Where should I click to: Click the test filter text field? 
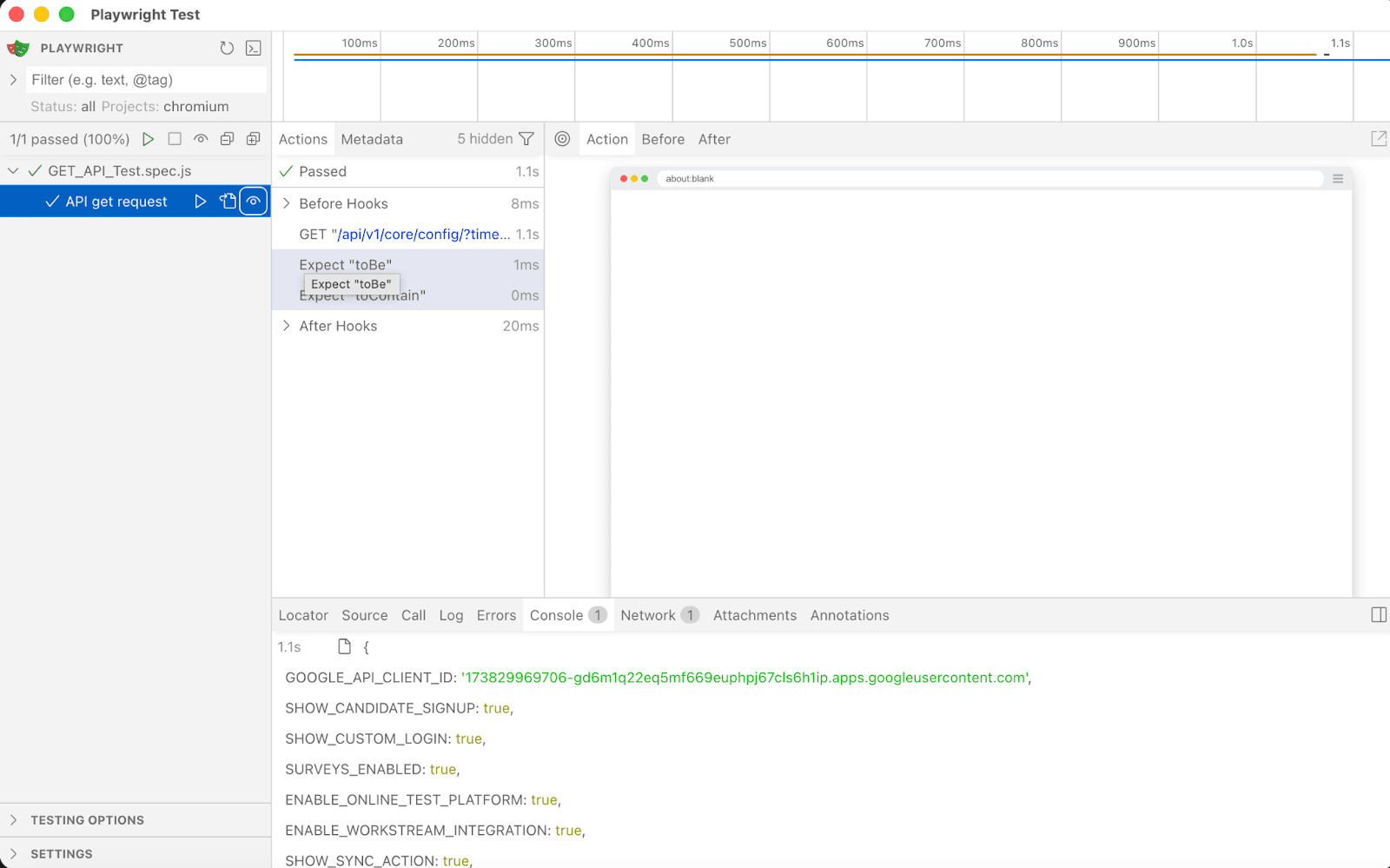click(x=146, y=80)
